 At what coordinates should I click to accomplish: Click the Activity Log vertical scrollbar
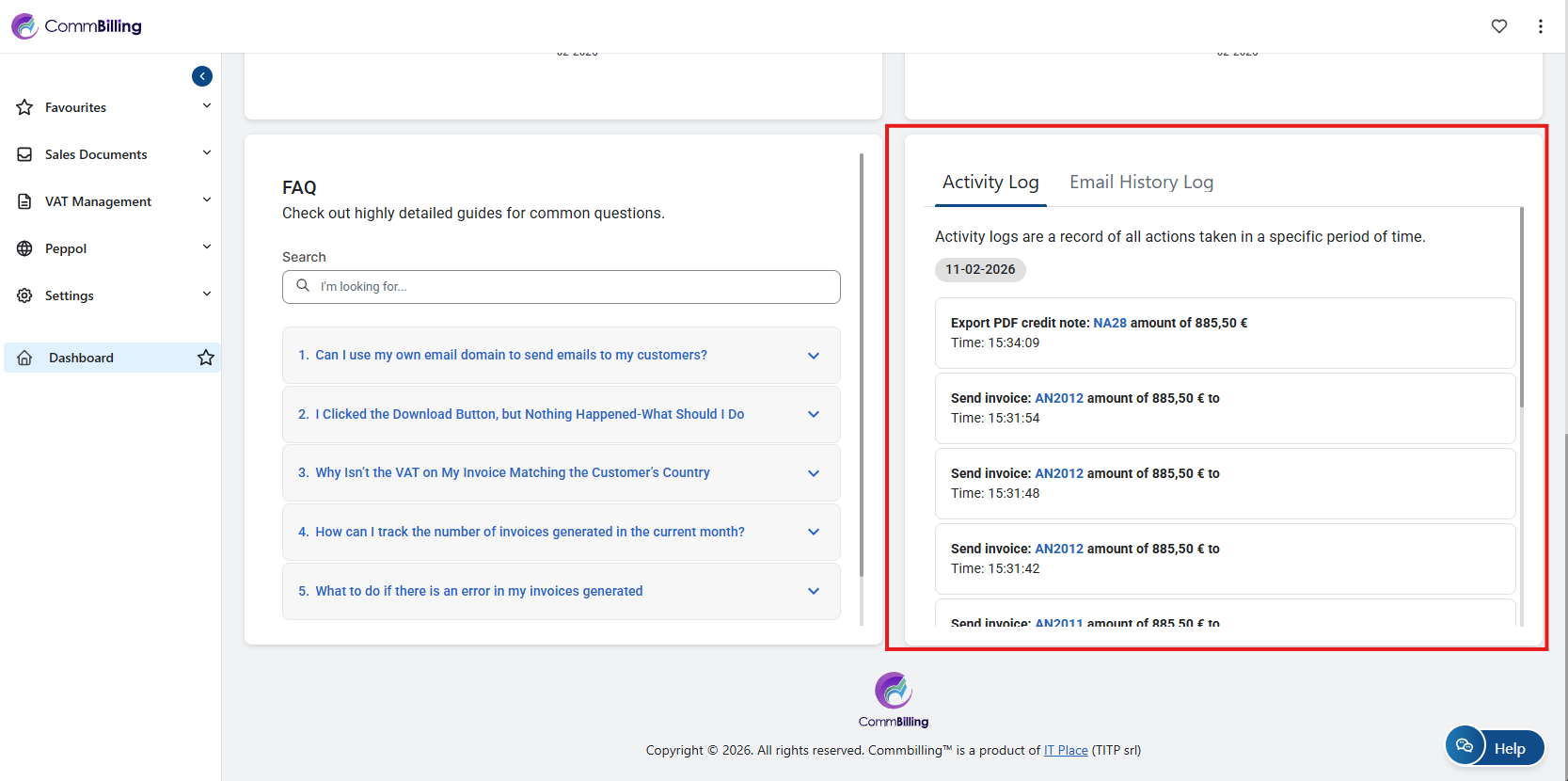(1521, 311)
